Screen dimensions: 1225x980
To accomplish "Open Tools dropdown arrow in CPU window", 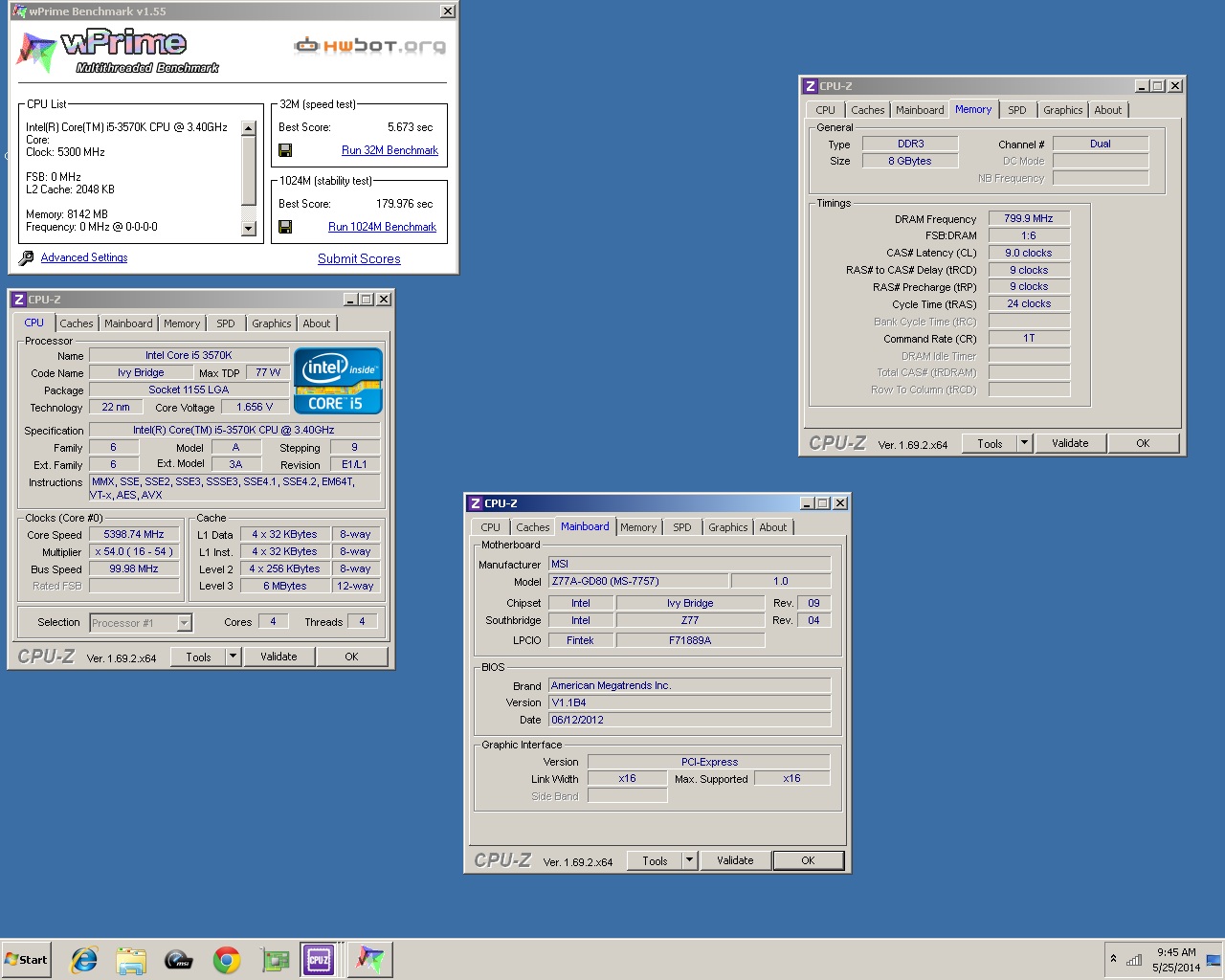I will (233, 657).
